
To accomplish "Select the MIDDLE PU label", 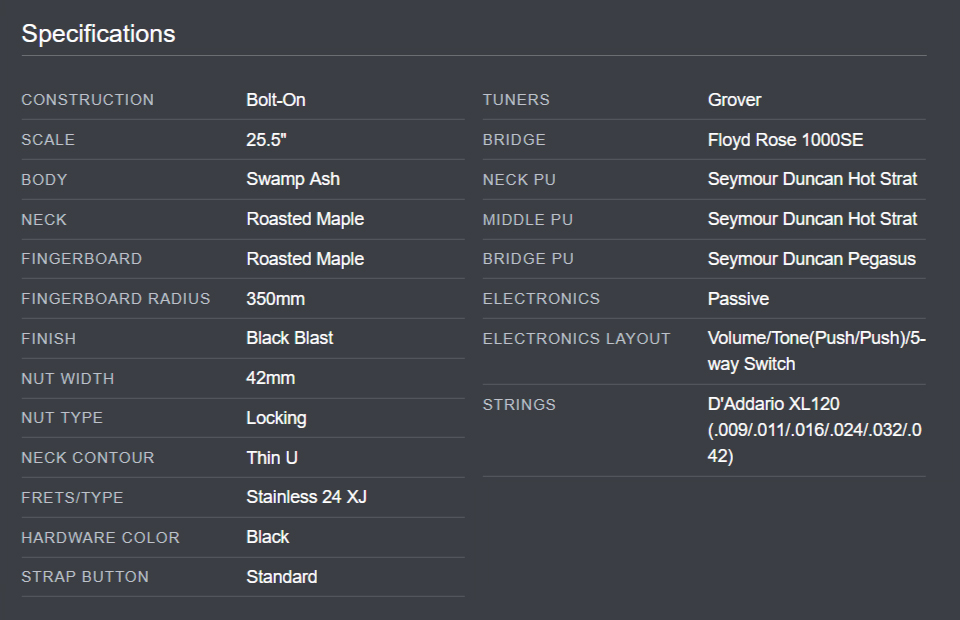I will 527,220.
